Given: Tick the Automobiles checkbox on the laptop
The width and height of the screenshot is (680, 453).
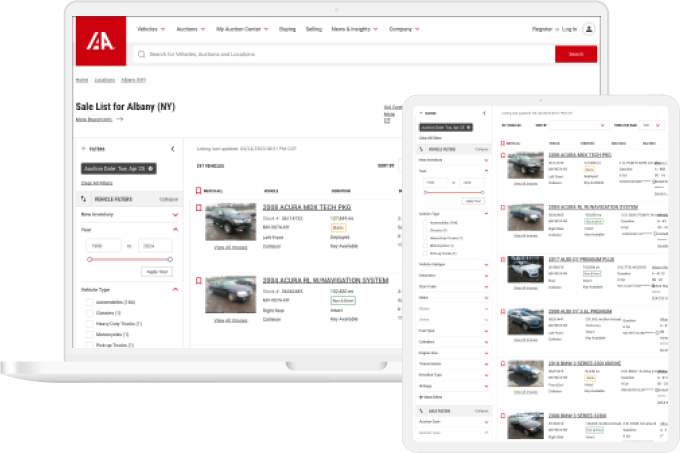Looking at the screenshot, I should 89,302.
